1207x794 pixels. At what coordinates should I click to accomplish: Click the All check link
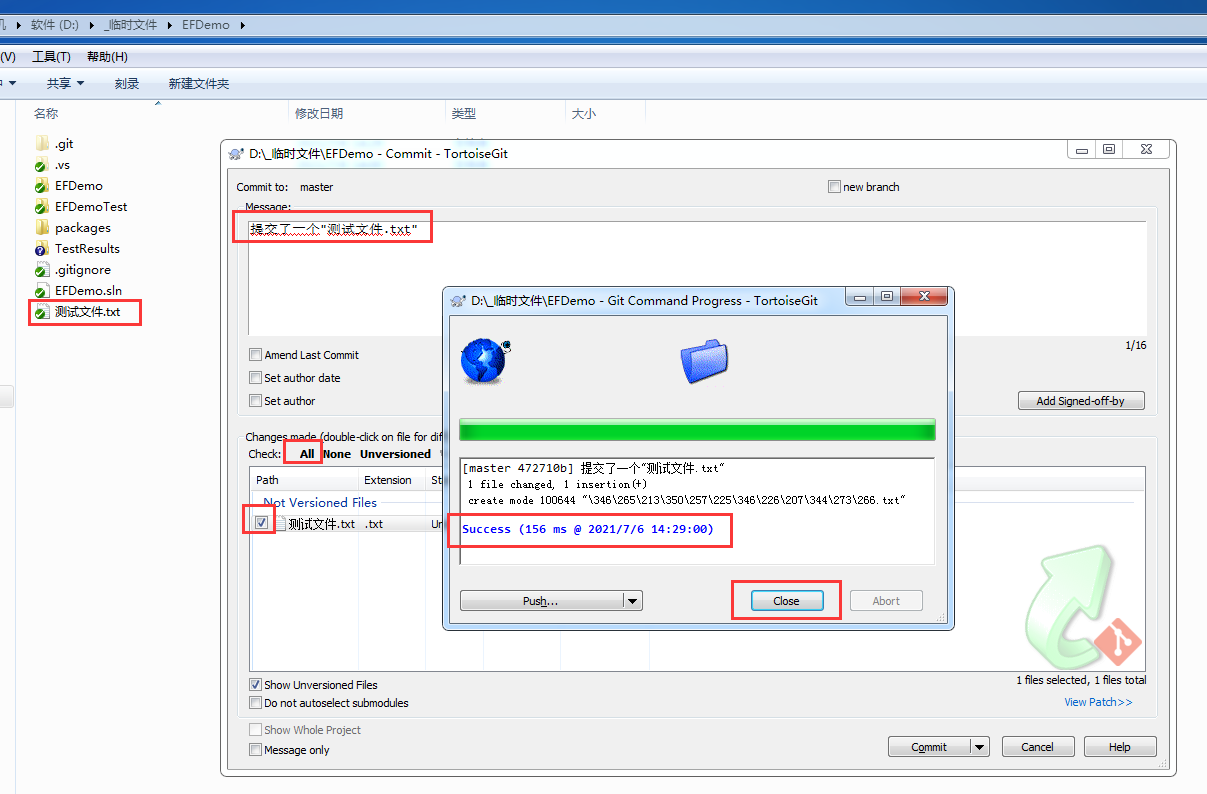tap(307, 454)
